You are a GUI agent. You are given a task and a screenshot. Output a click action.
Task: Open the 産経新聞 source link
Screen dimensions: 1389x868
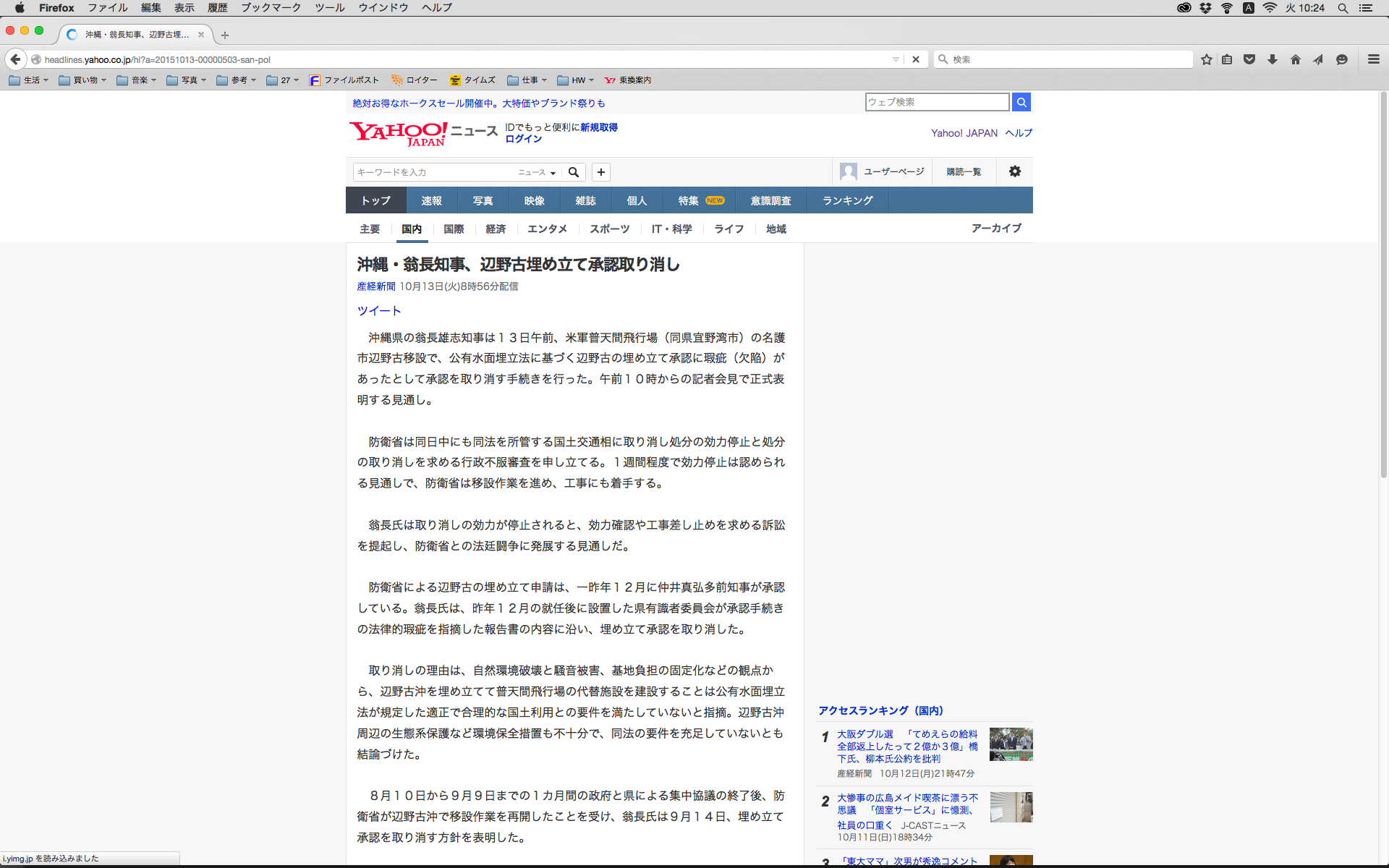[x=375, y=286]
